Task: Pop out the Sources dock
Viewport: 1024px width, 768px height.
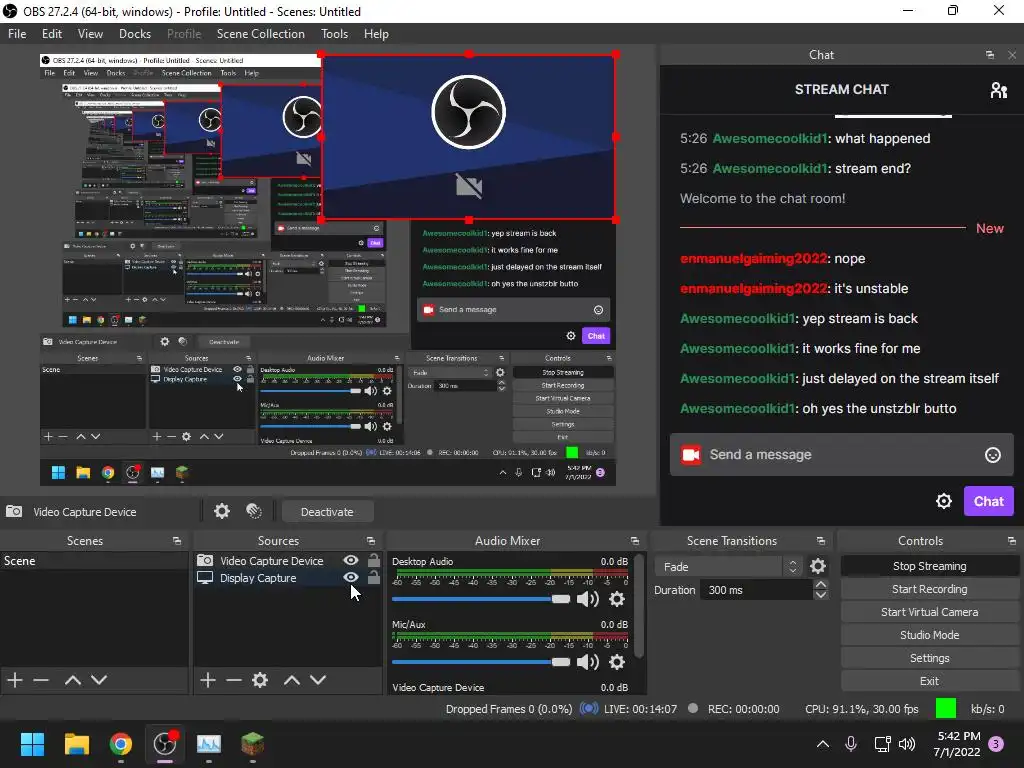Action: pyautogui.click(x=370, y=541)
